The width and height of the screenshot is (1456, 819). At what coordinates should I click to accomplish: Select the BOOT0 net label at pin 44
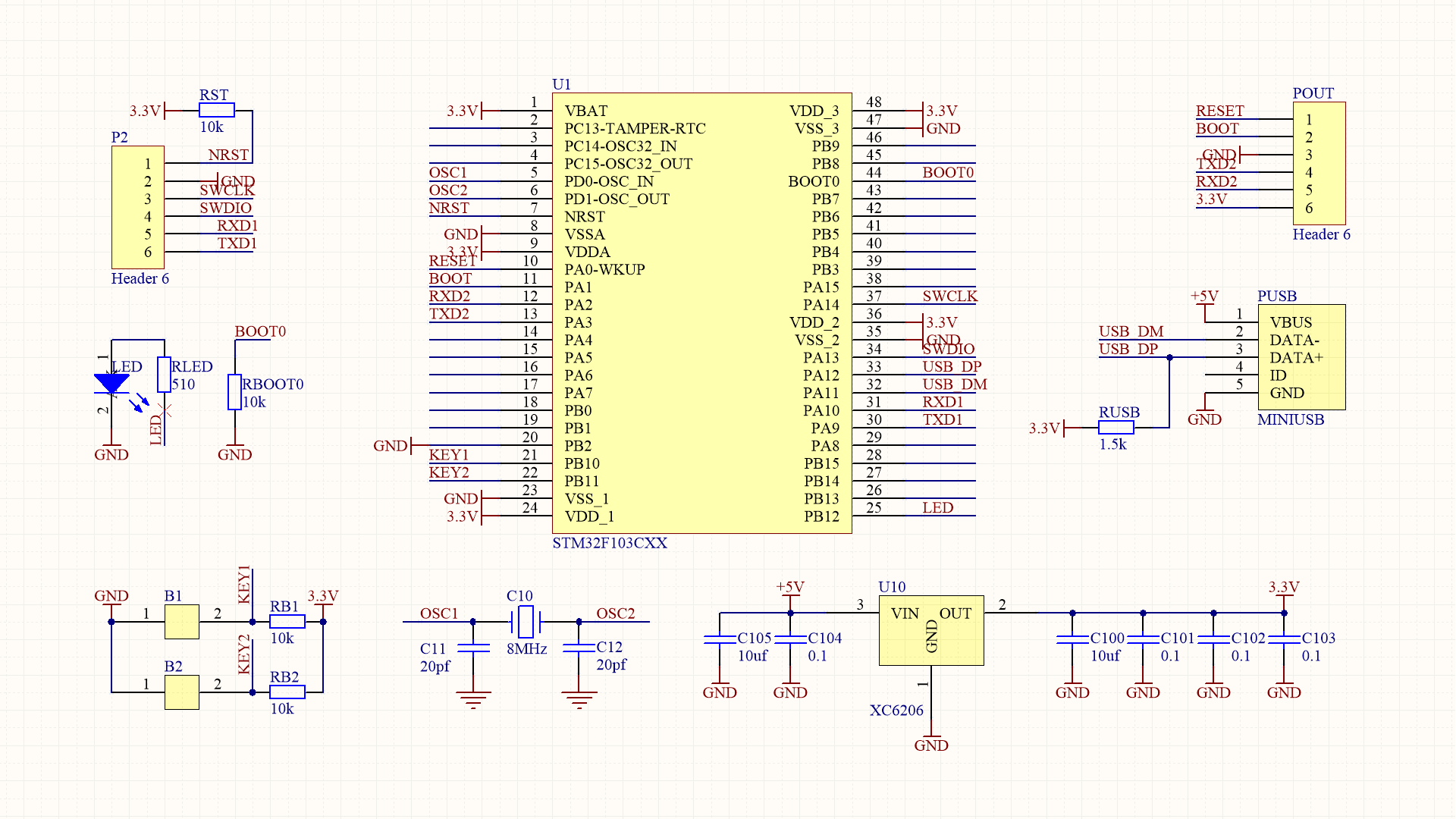click(x=948, y=173)
